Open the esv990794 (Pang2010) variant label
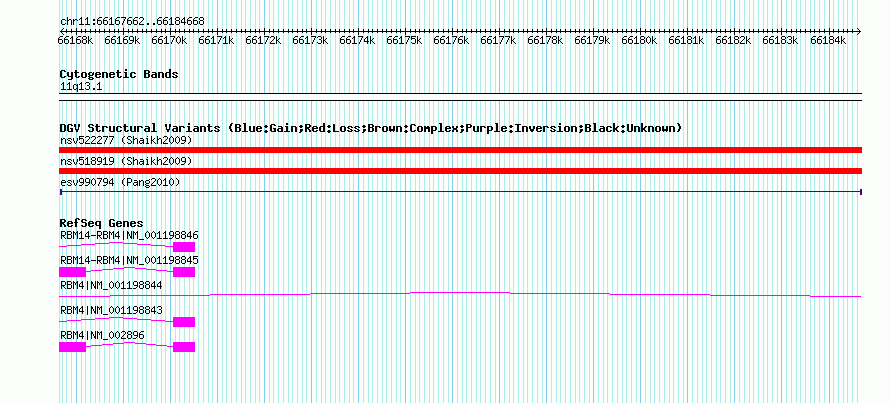 point(120,182)
